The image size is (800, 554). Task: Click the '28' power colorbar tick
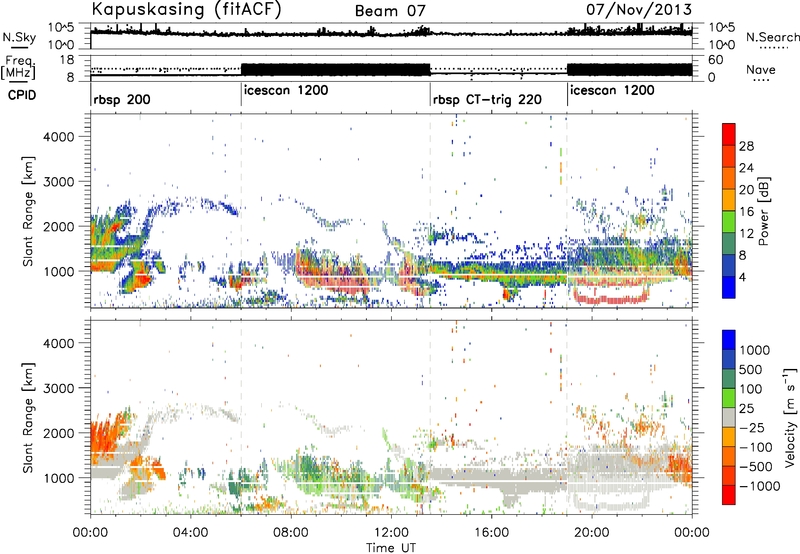tap(746, 146)
